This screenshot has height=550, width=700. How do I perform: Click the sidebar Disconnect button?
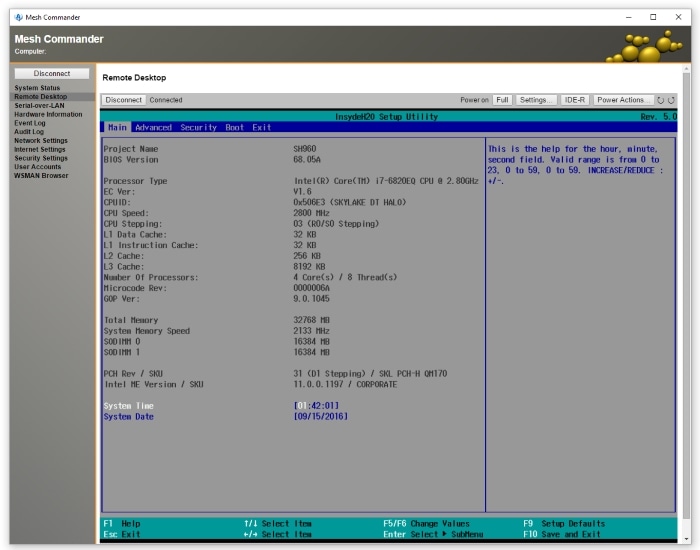coord(52,73)
